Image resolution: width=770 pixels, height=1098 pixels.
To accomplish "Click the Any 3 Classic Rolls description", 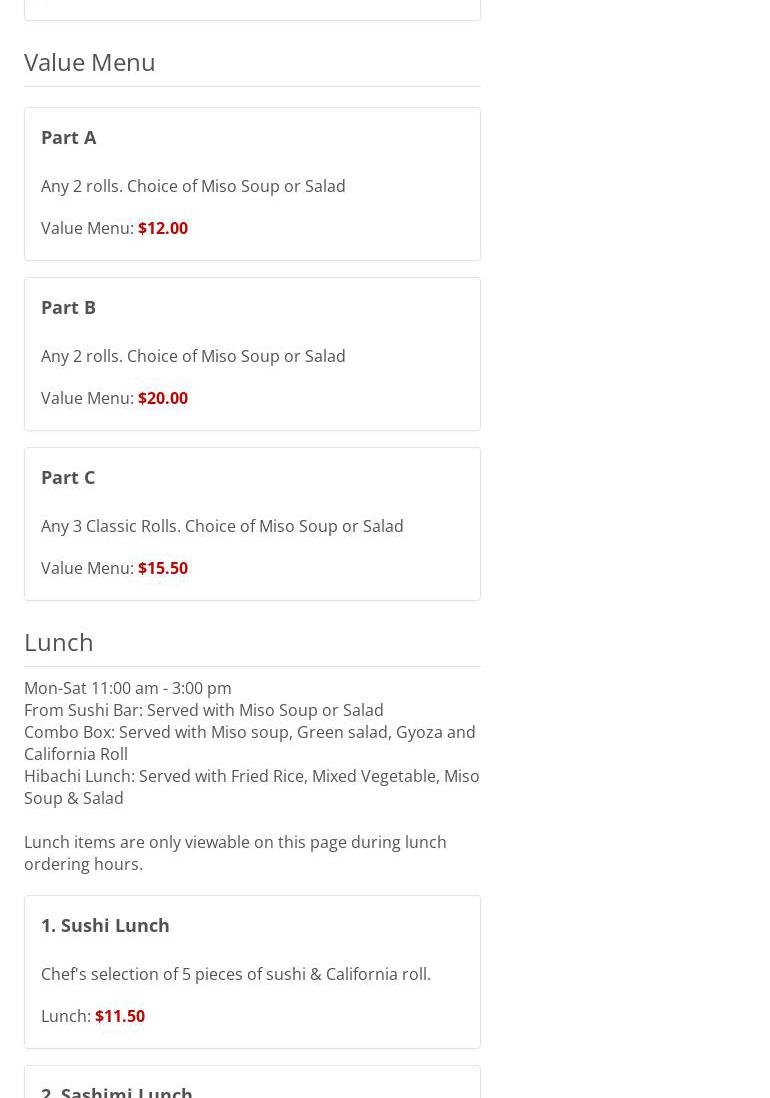I will 222,526.
